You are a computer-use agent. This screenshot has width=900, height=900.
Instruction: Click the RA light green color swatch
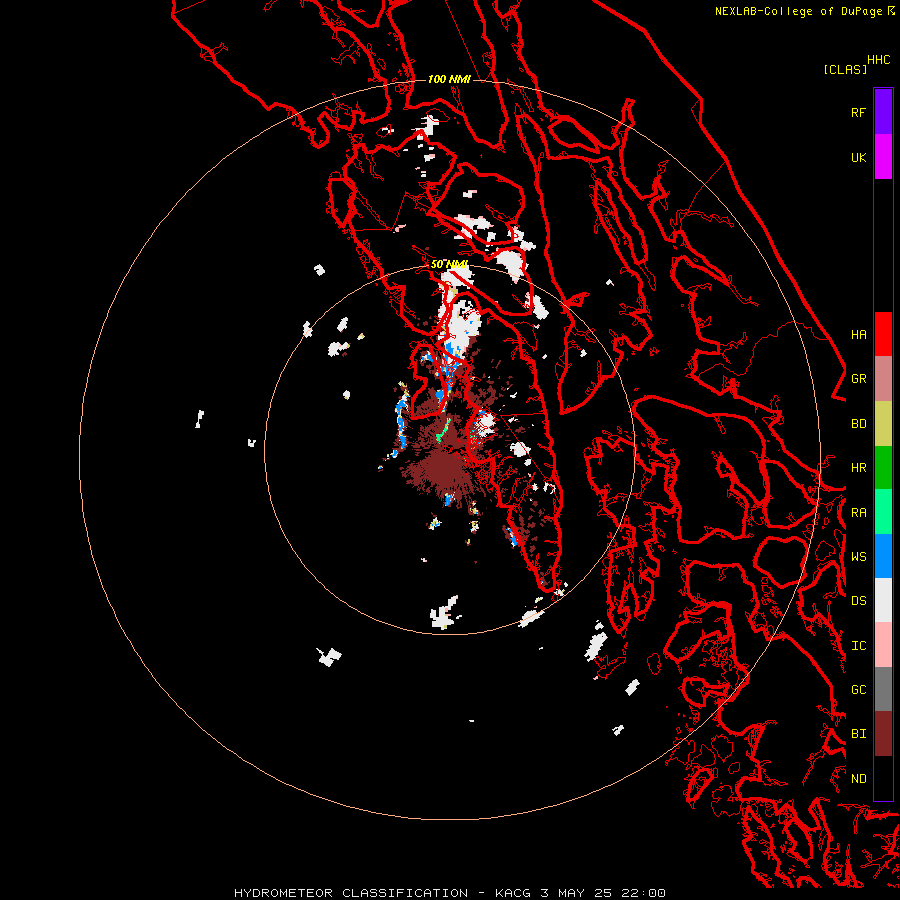point(883,512)
